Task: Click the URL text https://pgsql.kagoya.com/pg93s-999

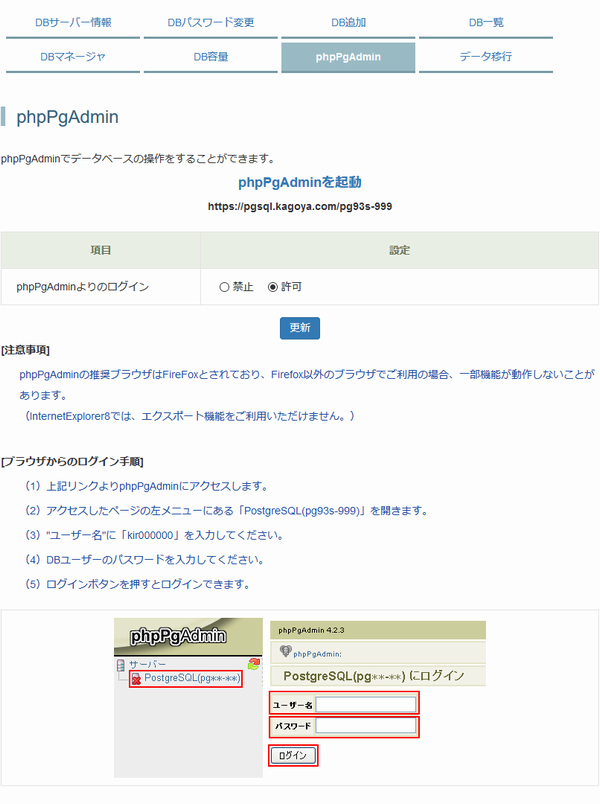Action: pos(300,207)
